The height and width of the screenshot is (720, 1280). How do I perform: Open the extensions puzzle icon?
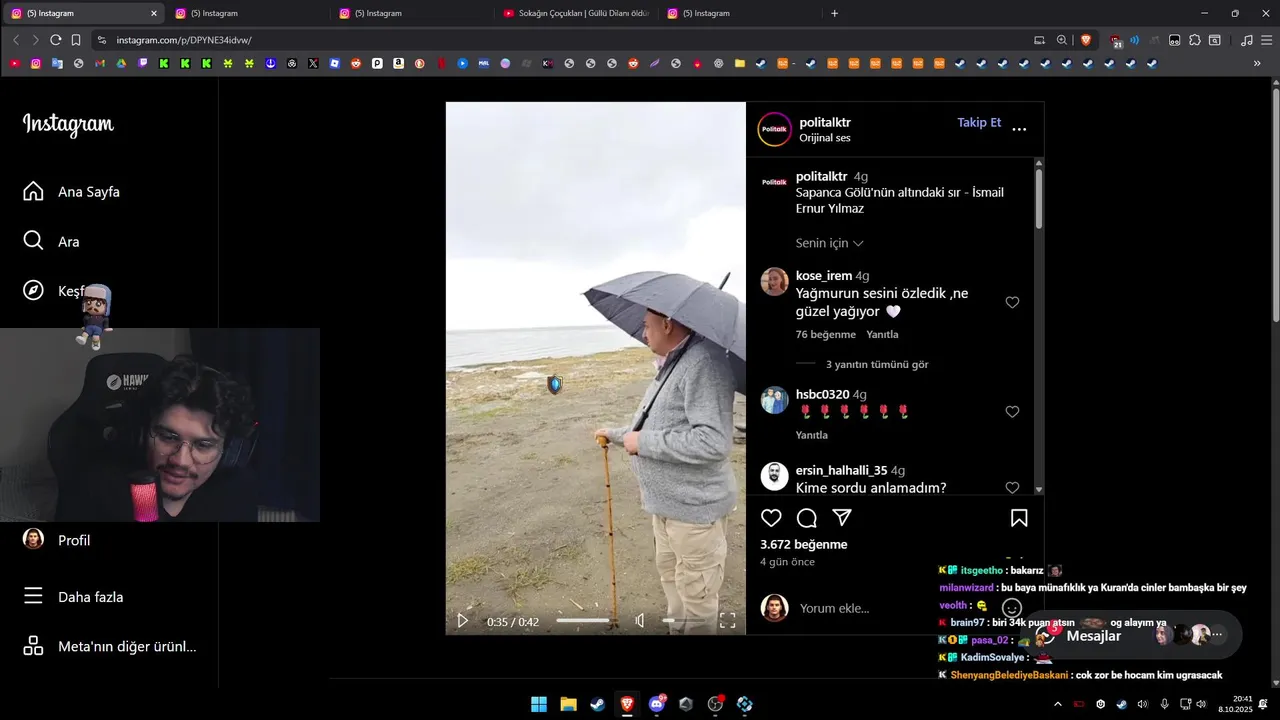1195,40
